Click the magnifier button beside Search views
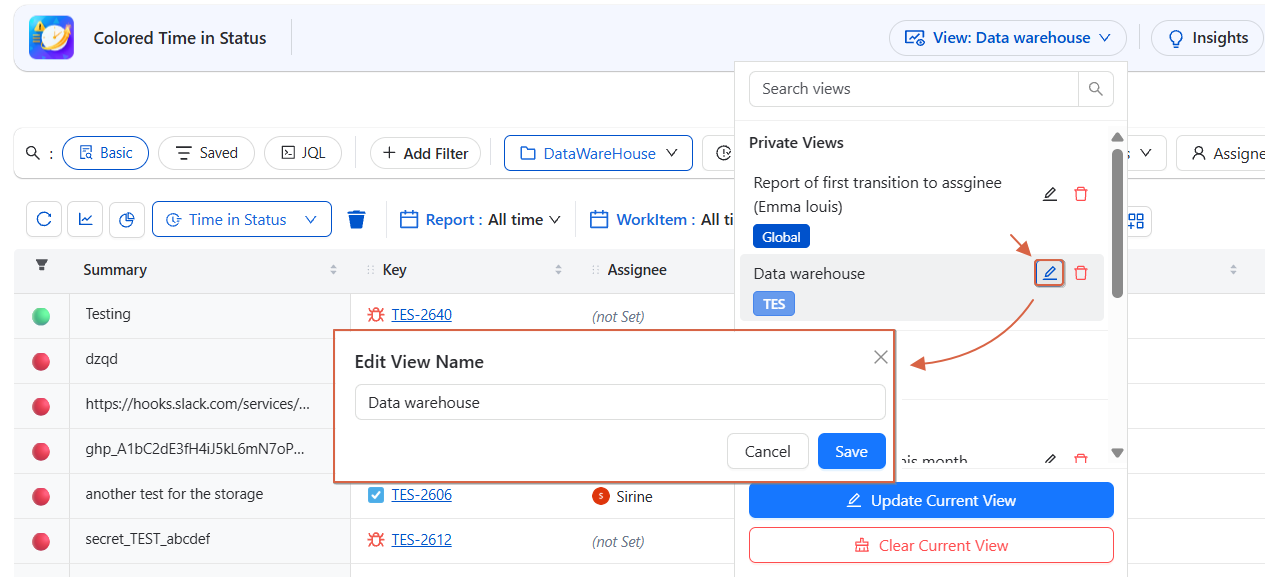This screenshot has height=577, width=1265. click(x=1096, y=89)
